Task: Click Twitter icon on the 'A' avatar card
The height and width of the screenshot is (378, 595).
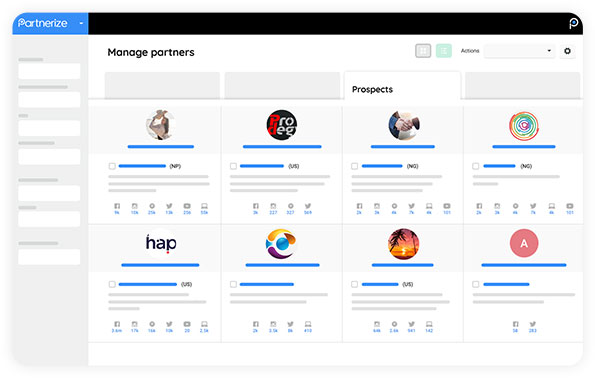Action: point(533,324)
